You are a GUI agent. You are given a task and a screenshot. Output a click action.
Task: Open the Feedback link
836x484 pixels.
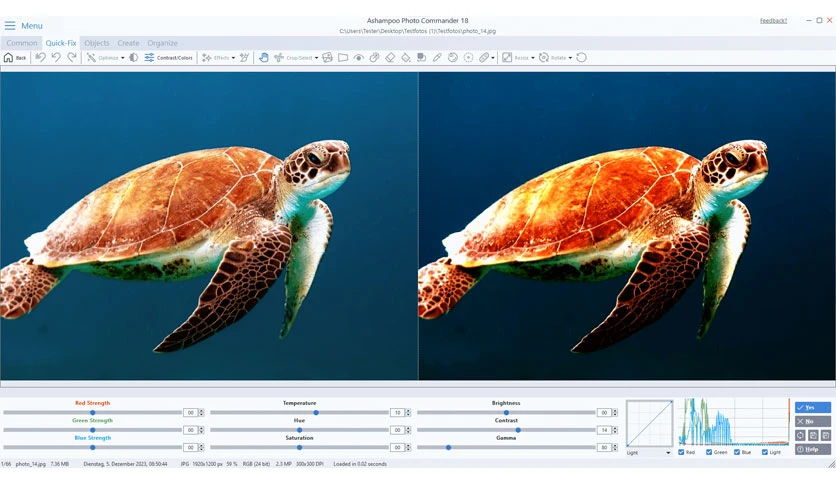[x=773, y=21]
